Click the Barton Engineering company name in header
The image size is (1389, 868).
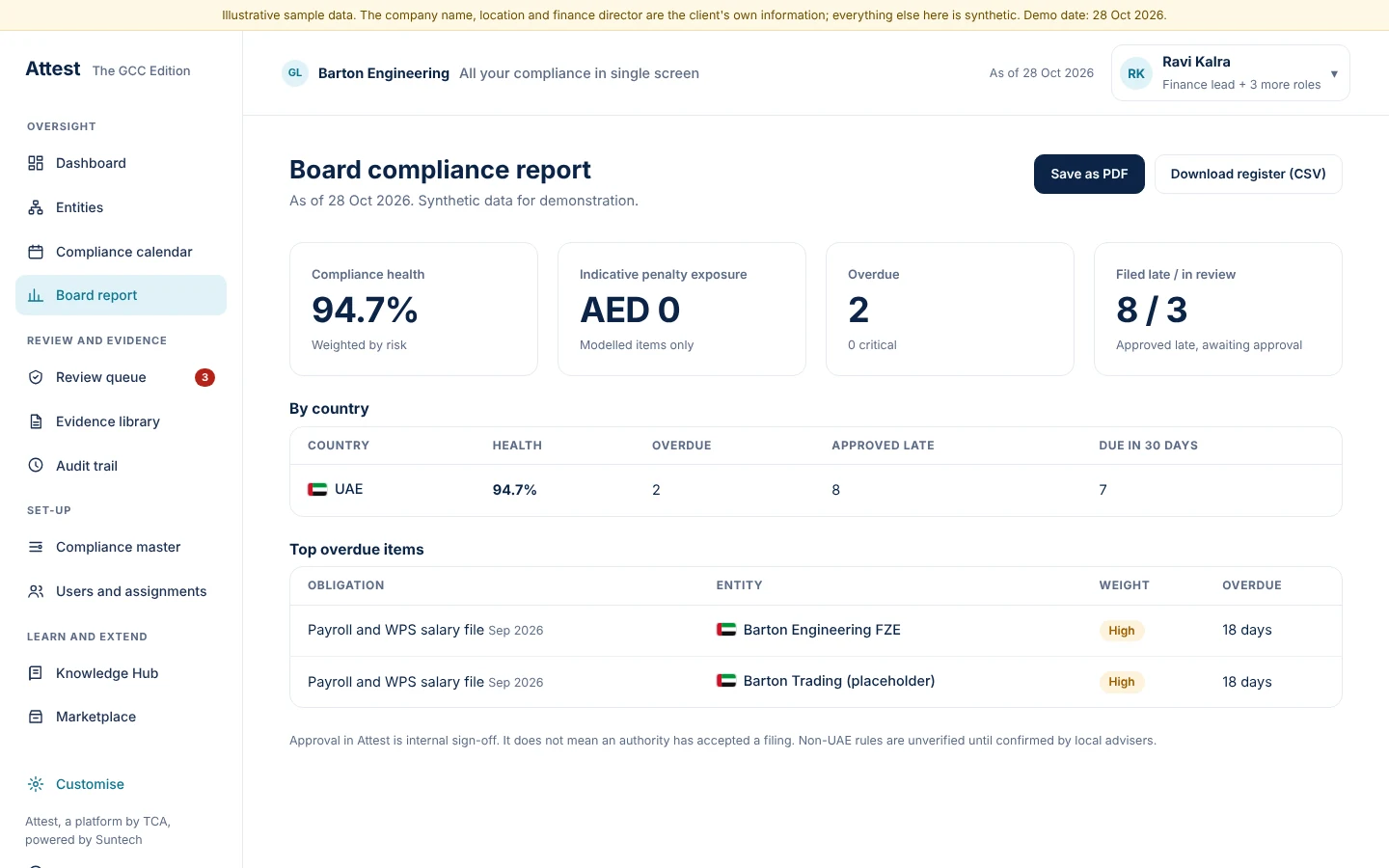(384, 73)
